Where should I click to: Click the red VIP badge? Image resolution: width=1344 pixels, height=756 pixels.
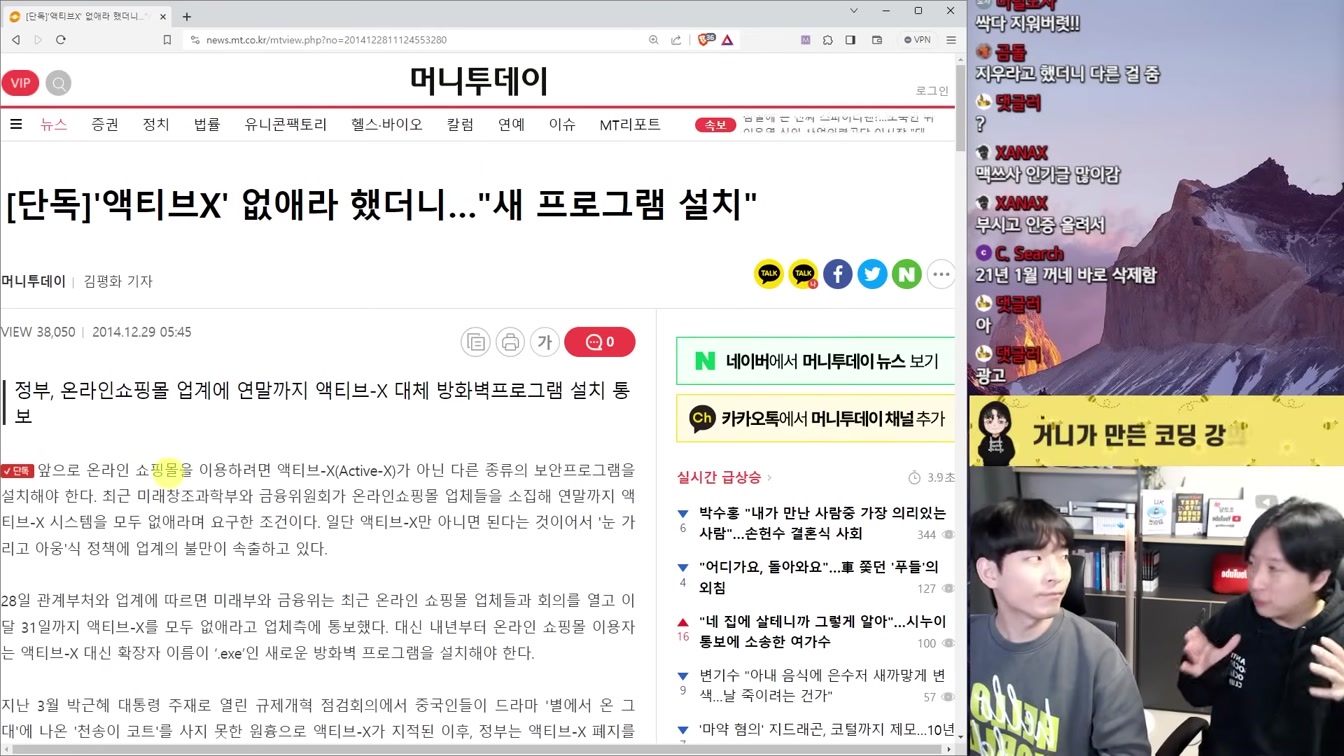click(20, 83)
